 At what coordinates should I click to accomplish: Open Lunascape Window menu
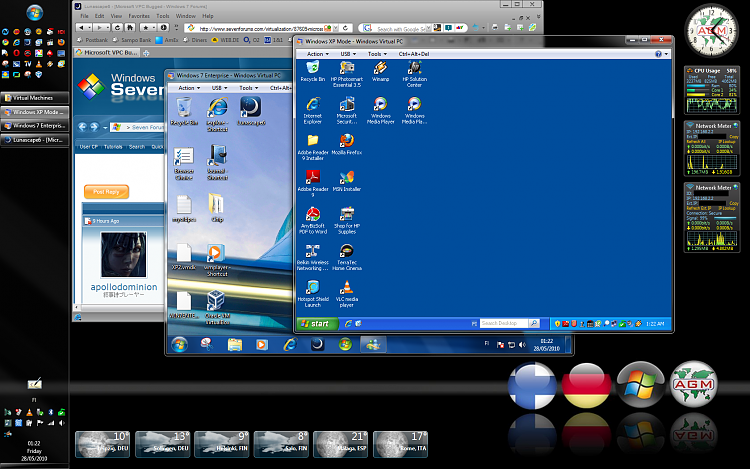pos(186,16)
